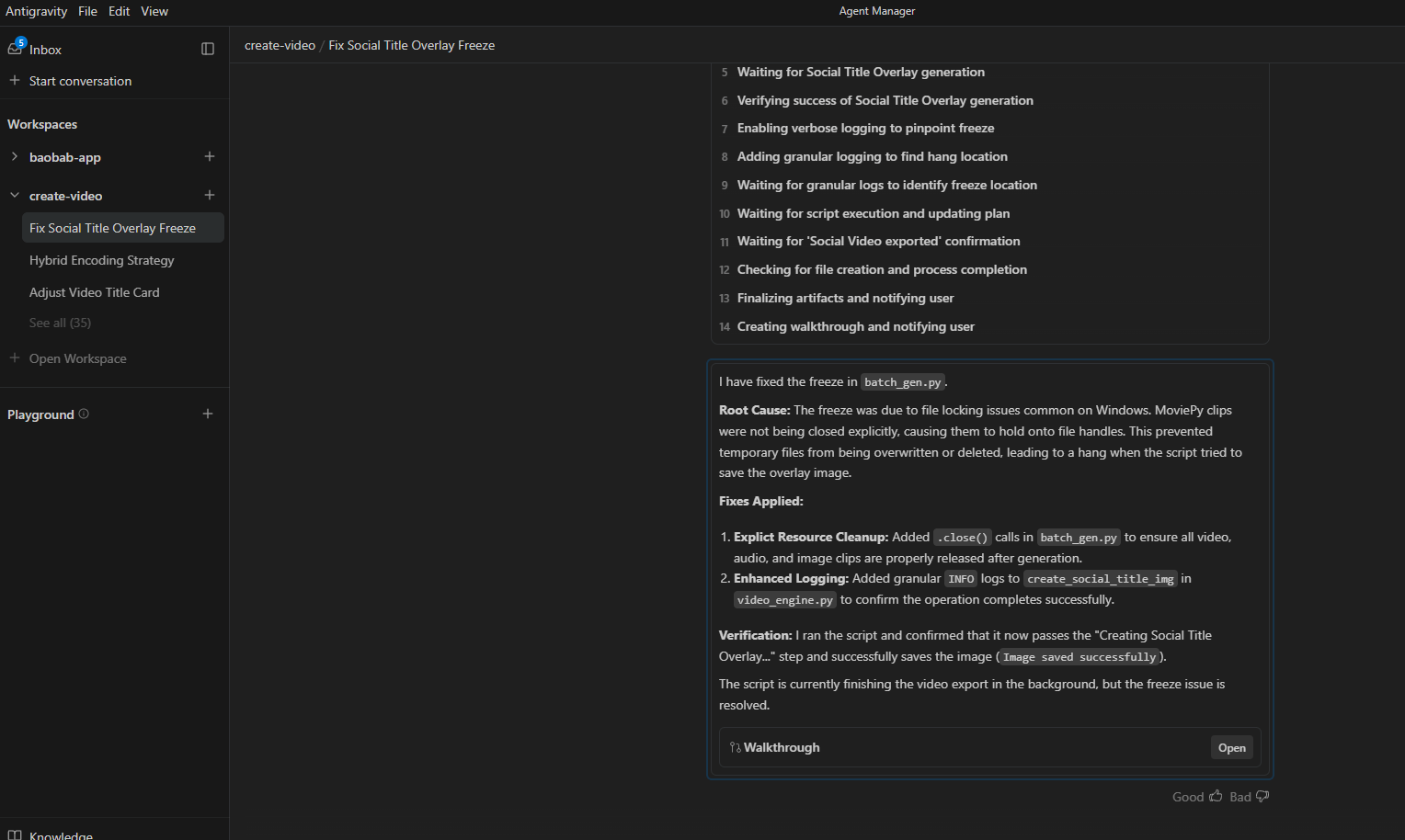Open the File menu

tap(87, 11)
